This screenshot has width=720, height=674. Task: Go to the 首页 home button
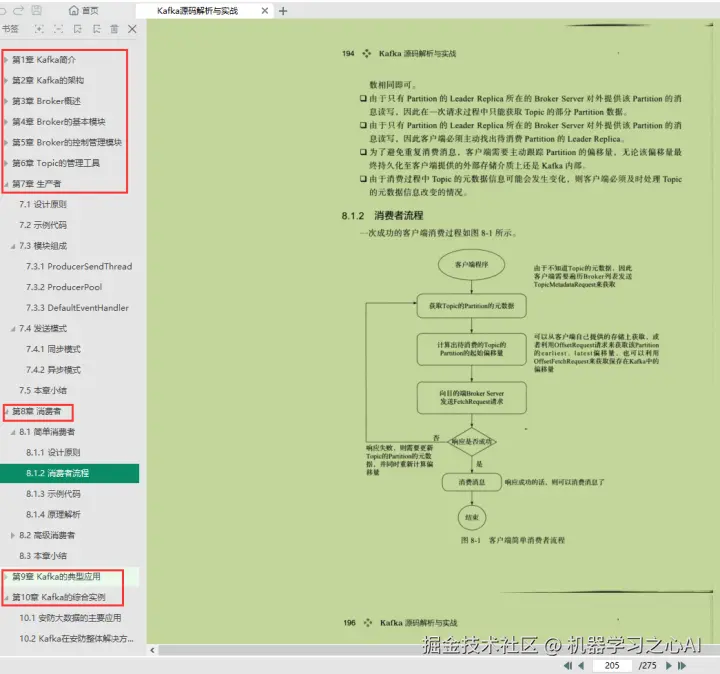pyautogui.click(x=83, y=10)
